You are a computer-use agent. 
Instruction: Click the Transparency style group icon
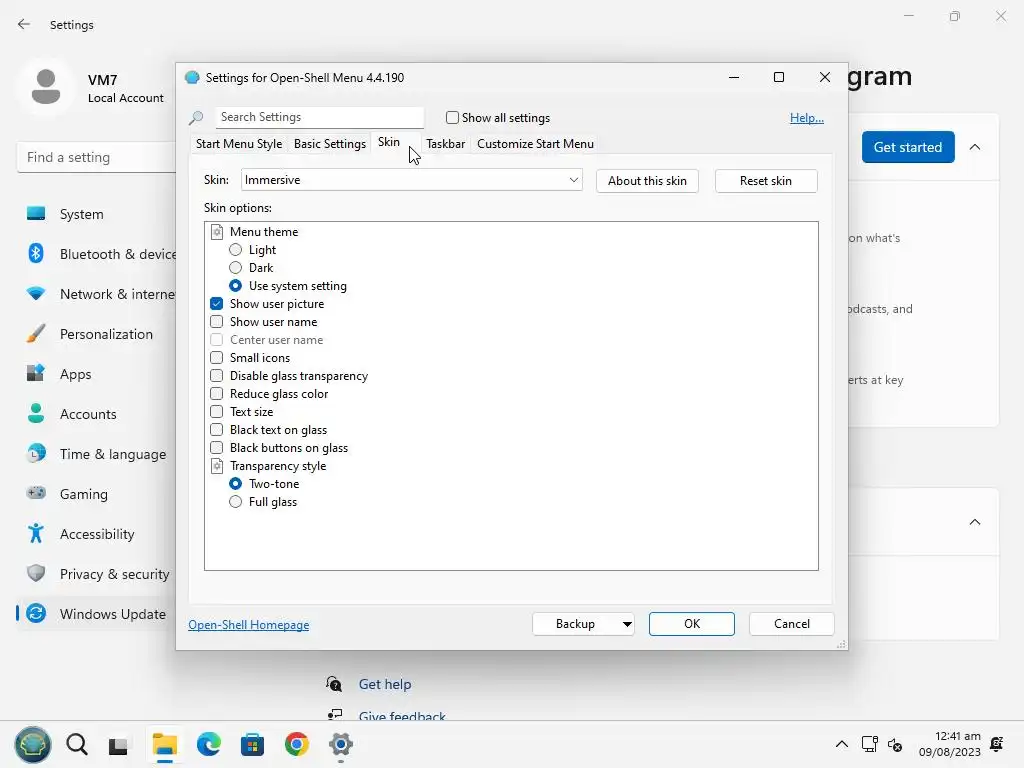(217, 466)
